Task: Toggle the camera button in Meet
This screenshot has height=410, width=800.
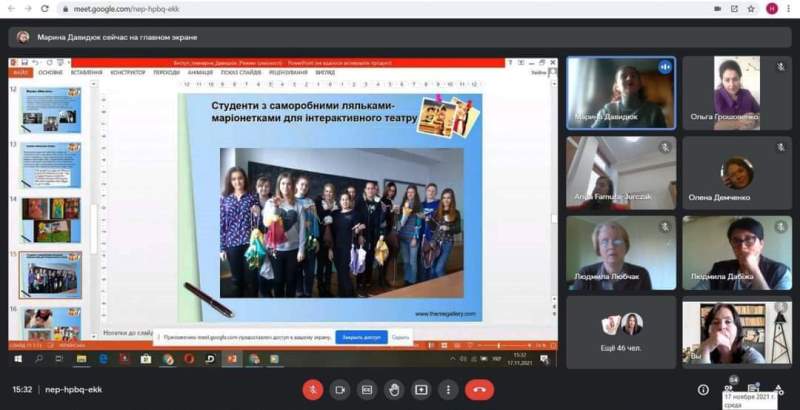Action: tap(340, 390)
